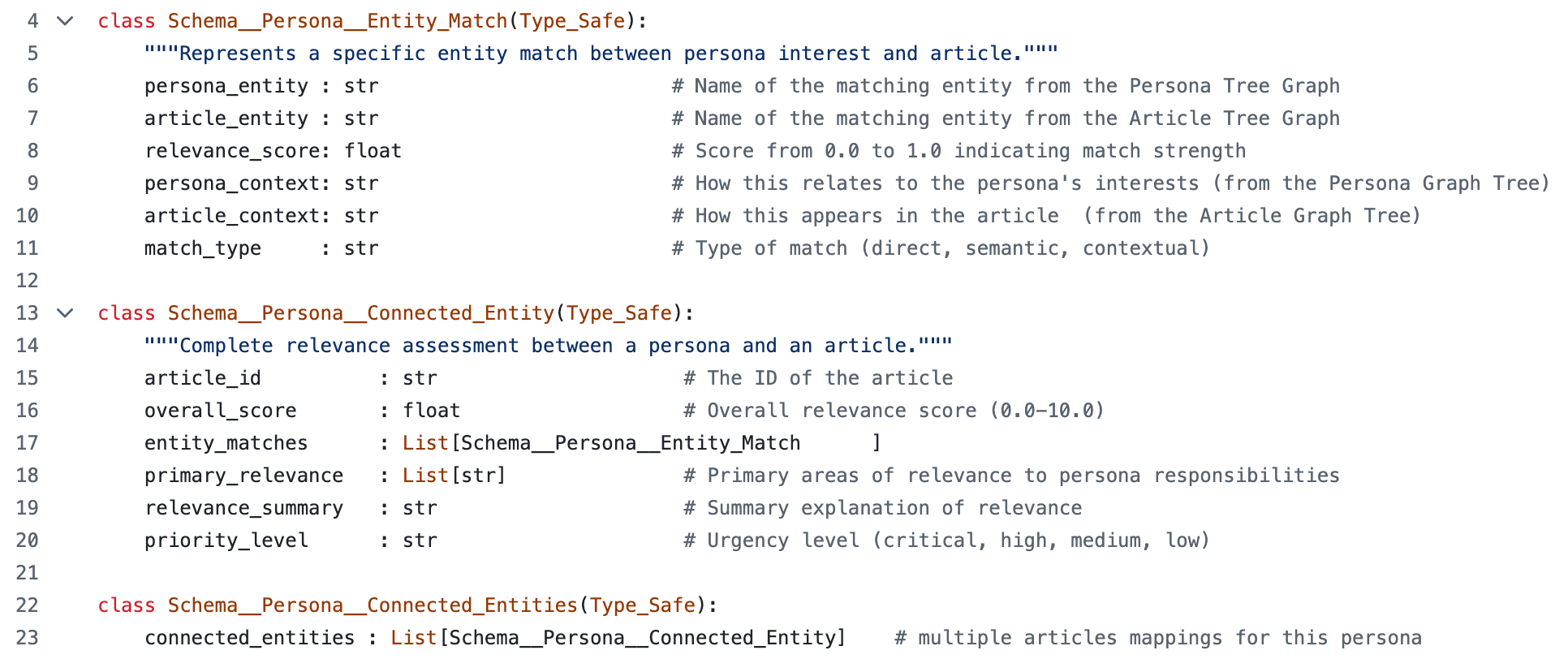Click docstring text on line 14

[549, 346]
